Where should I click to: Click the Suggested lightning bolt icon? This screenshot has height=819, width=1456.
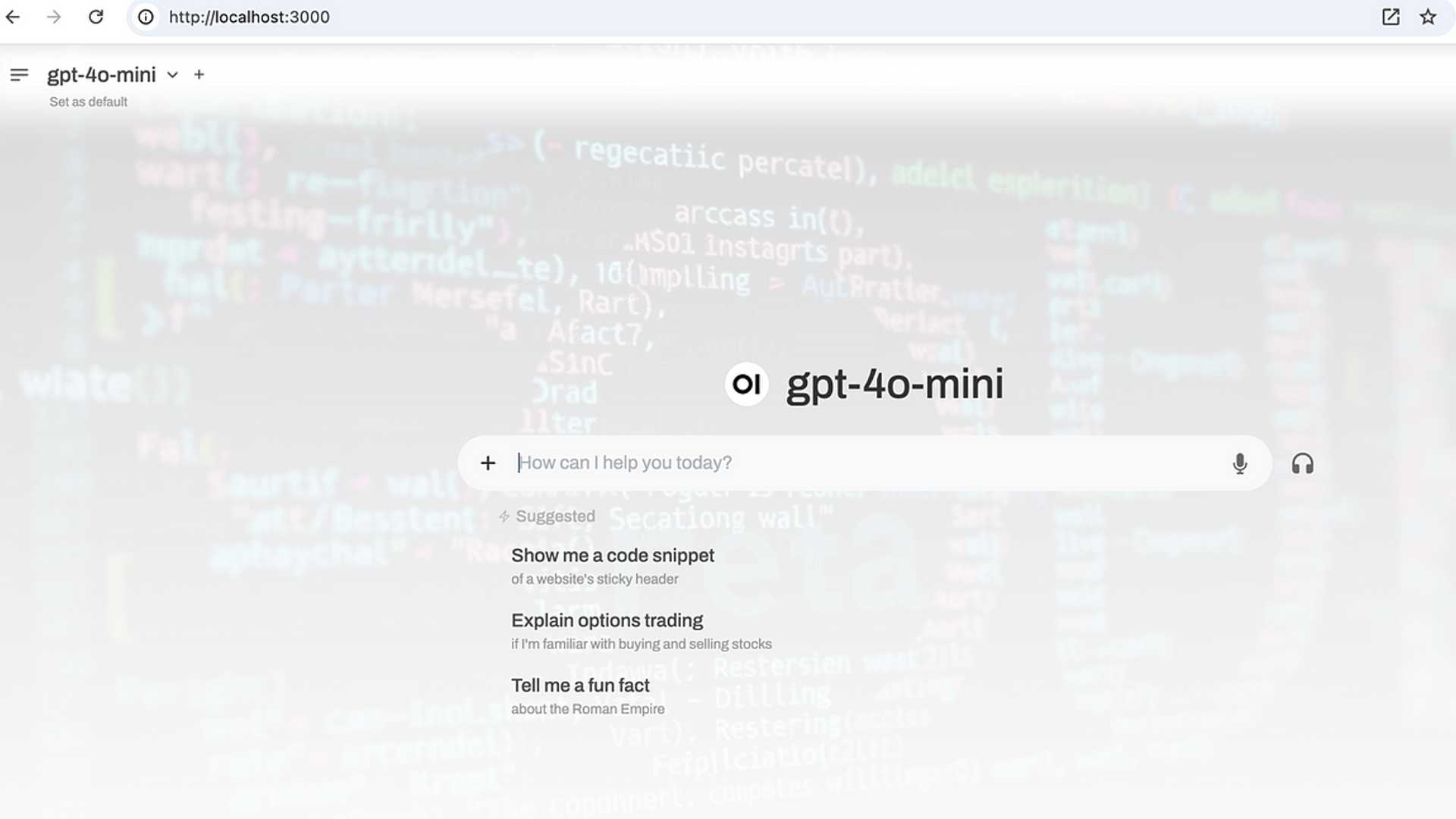point(503,516)
